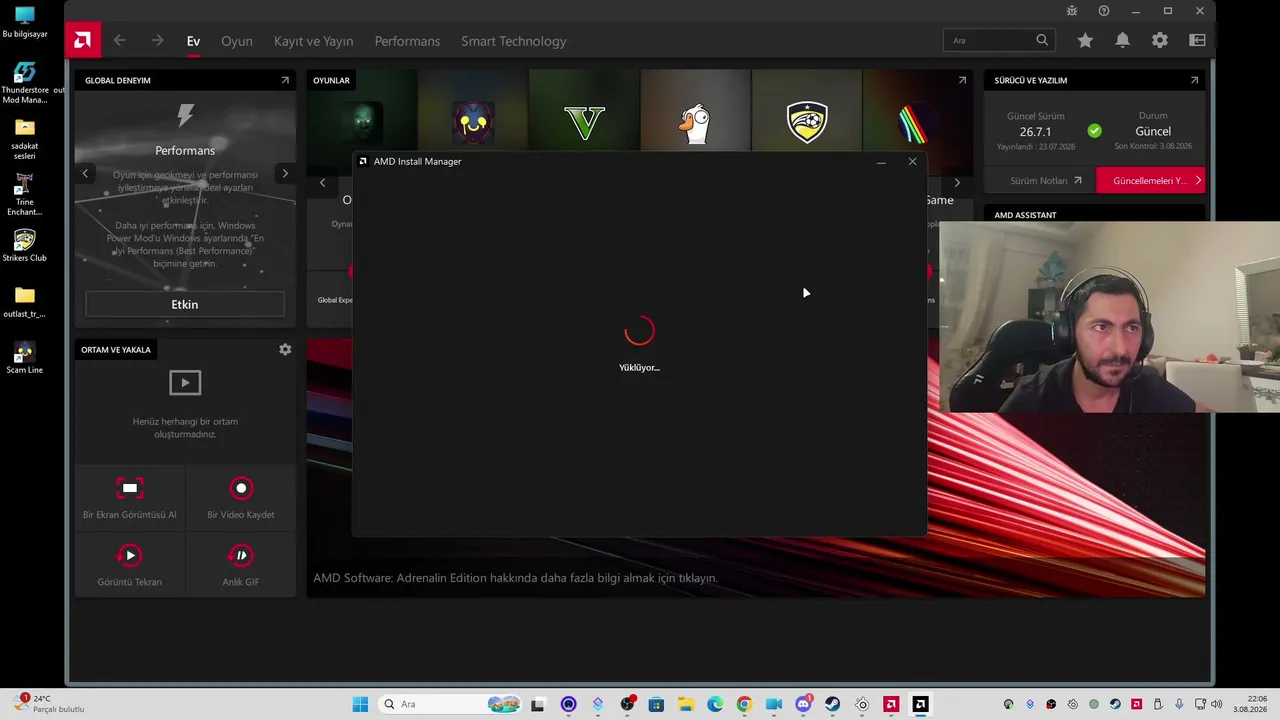Open settings with the gear icon
Image resolution: width=1280 pixels, height=720 pixels.
1160,41
